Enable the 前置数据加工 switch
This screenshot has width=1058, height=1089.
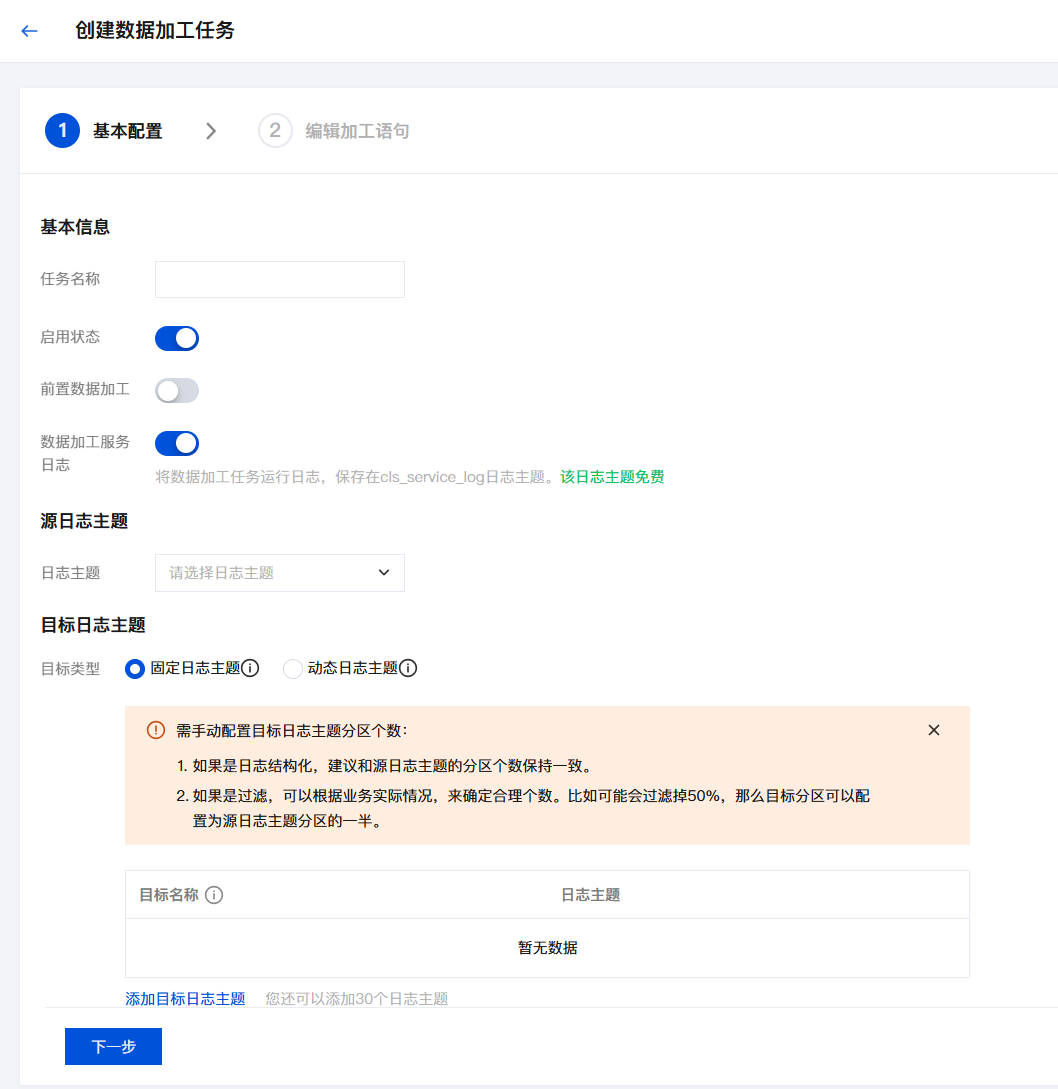tap(176, 390)
